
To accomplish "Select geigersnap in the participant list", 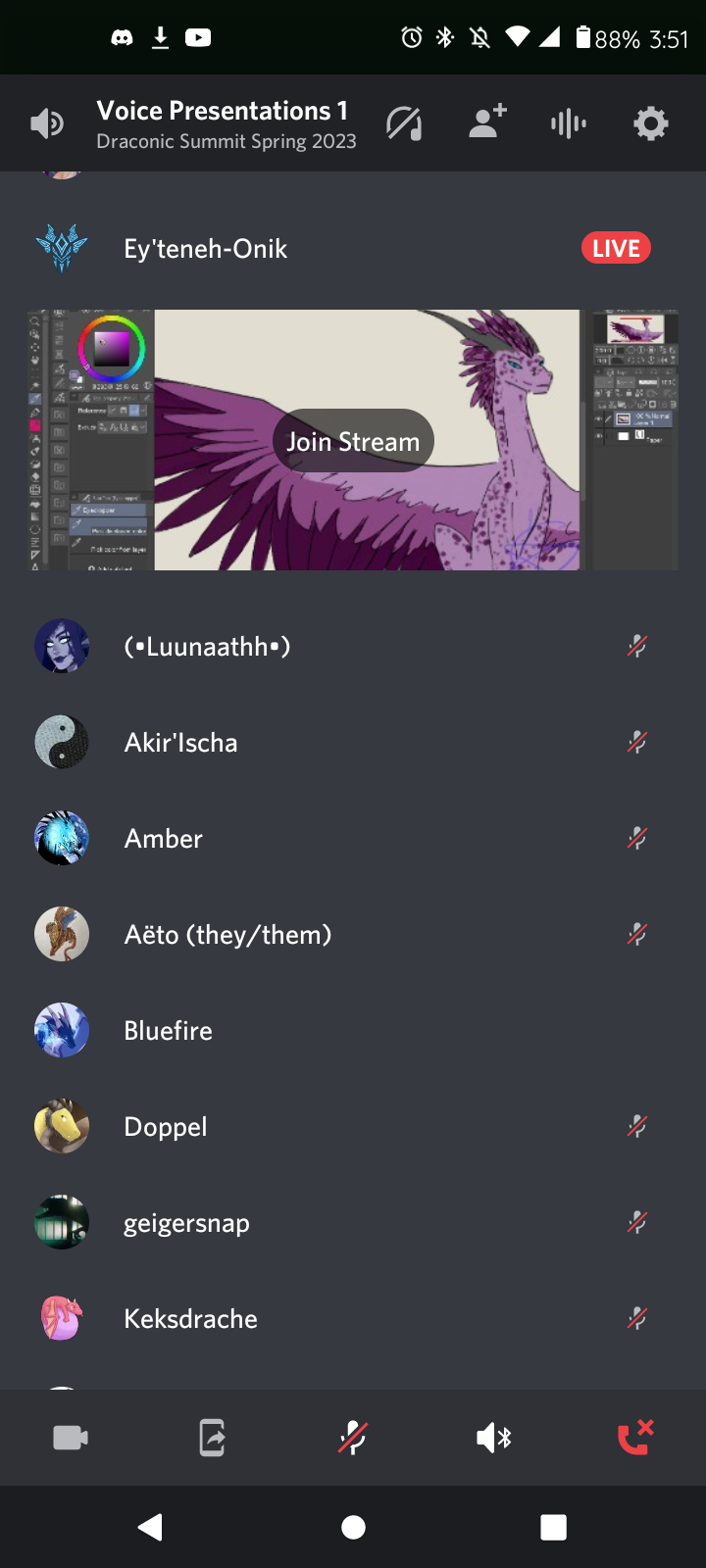I will pos(353,1222).
